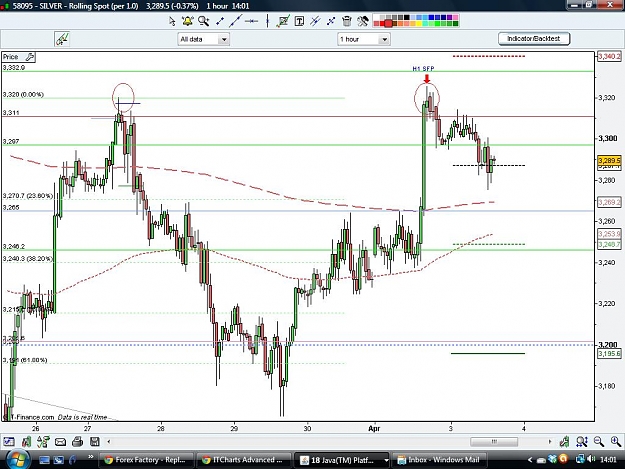
Task: Click the pencil chart icon beside All data
Action: (62, 39)
